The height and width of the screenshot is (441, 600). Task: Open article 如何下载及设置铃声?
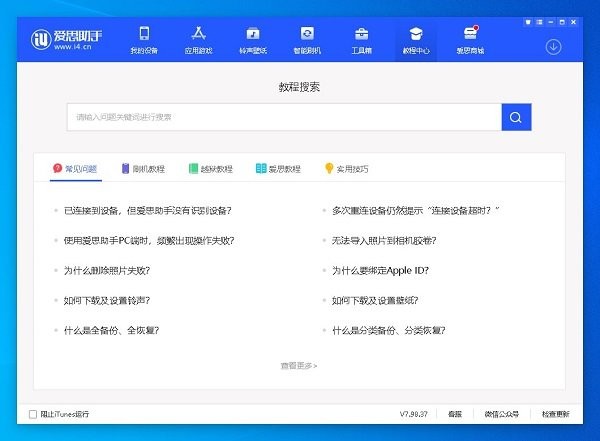(107, 300)
